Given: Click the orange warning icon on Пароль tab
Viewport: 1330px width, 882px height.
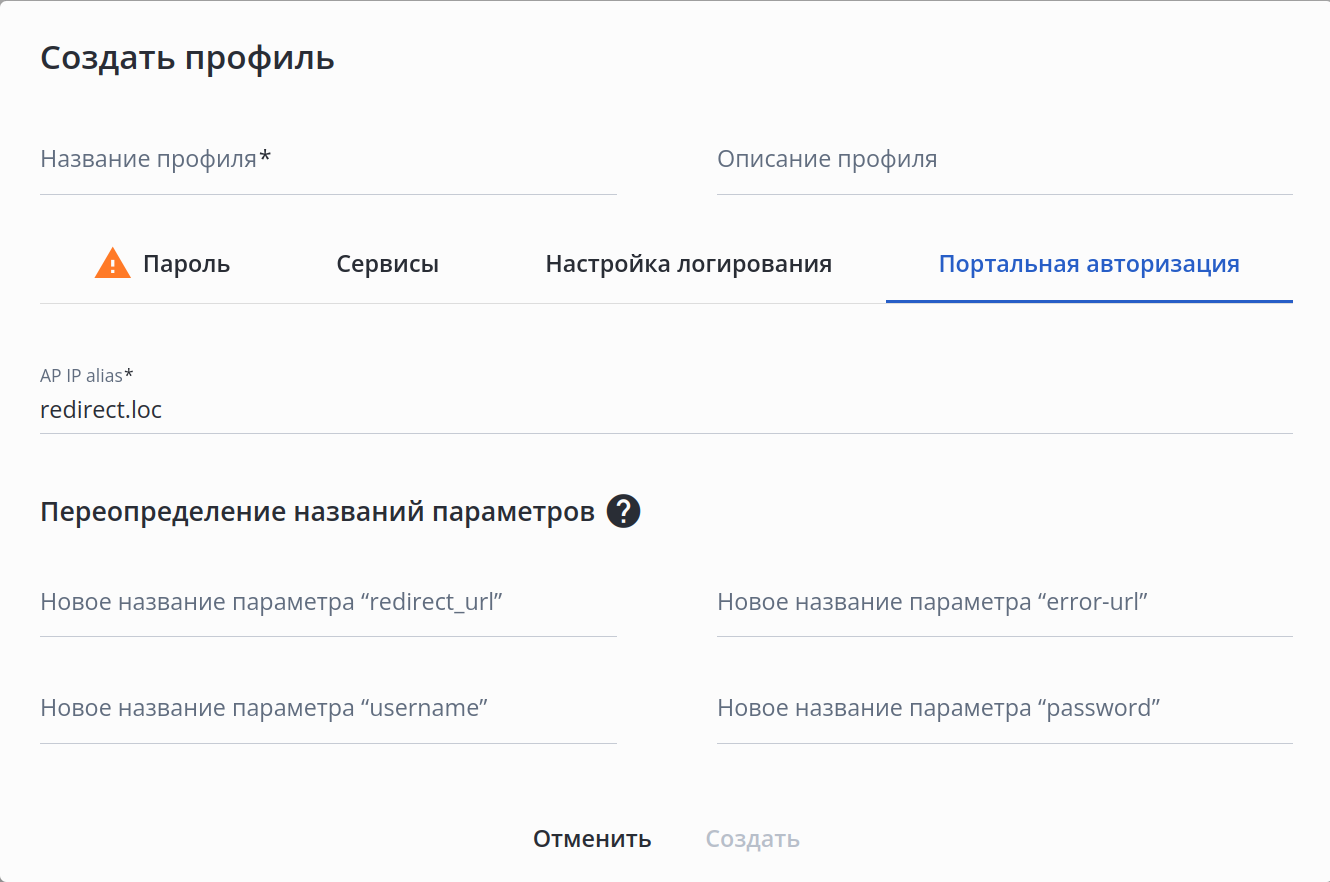Looking at the screenshot, I should 113,264.
